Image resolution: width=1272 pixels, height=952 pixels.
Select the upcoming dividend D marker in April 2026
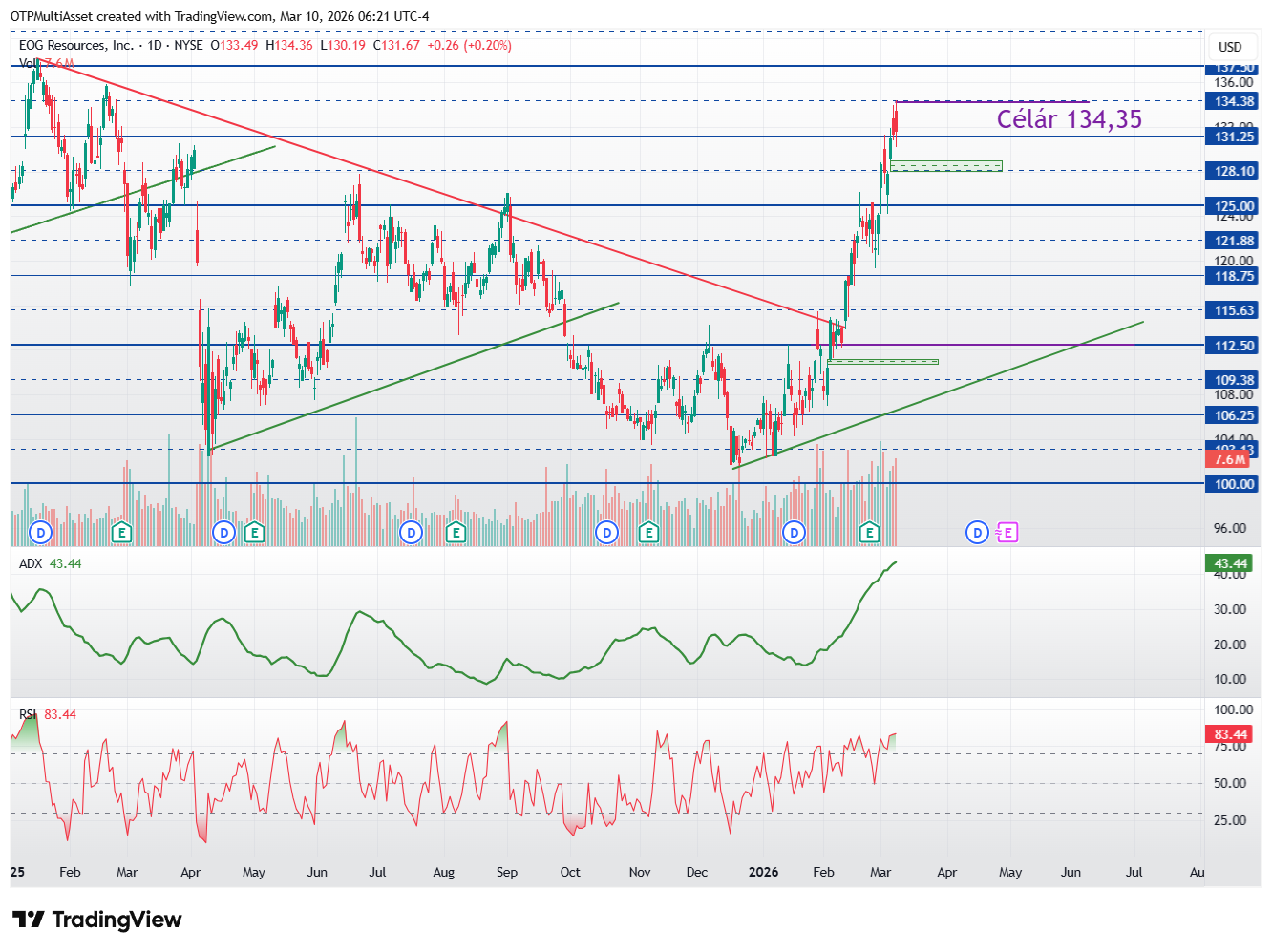[x=977, y=533]
